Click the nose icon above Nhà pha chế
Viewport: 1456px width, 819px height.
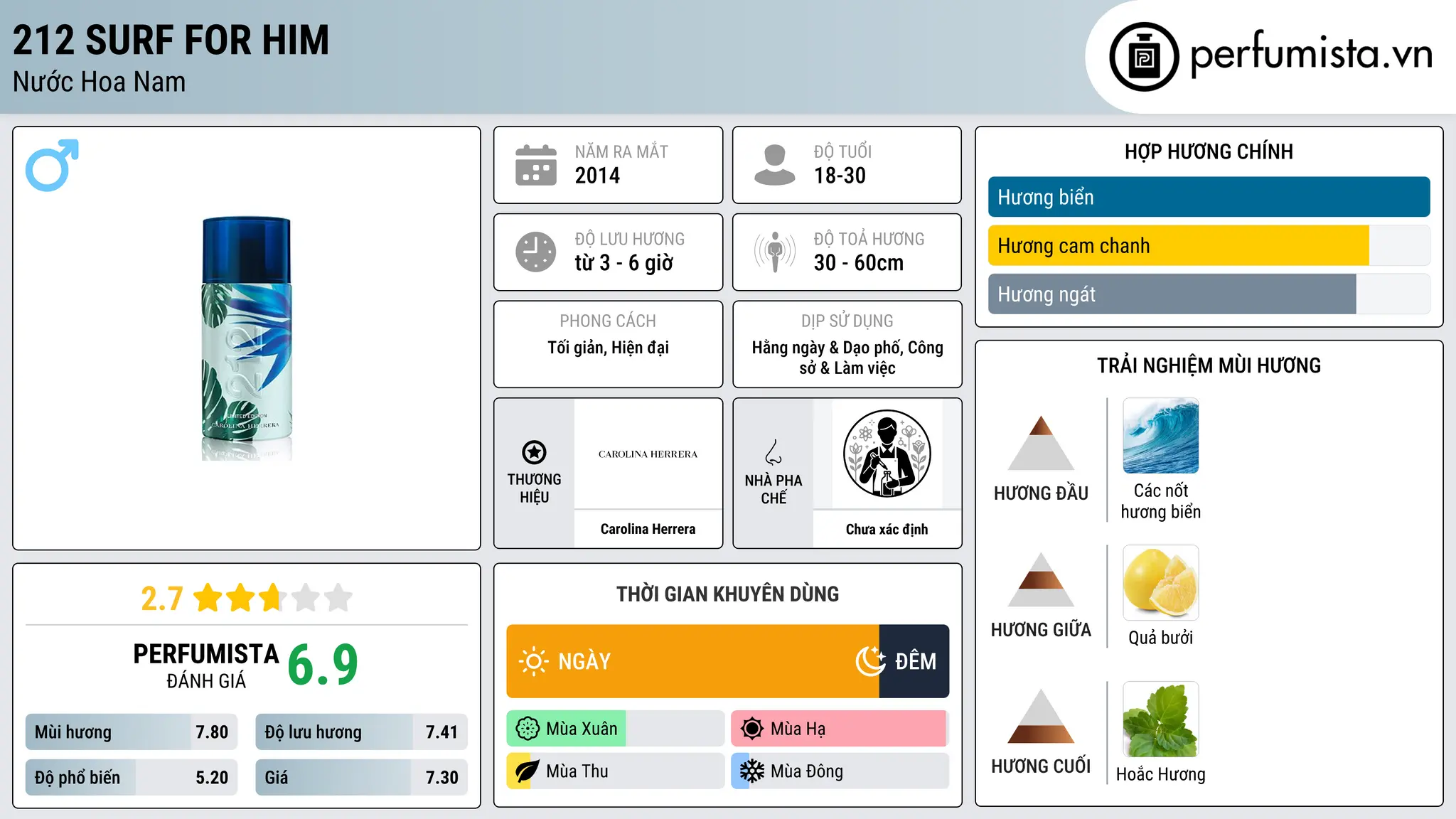coord(773,452)
